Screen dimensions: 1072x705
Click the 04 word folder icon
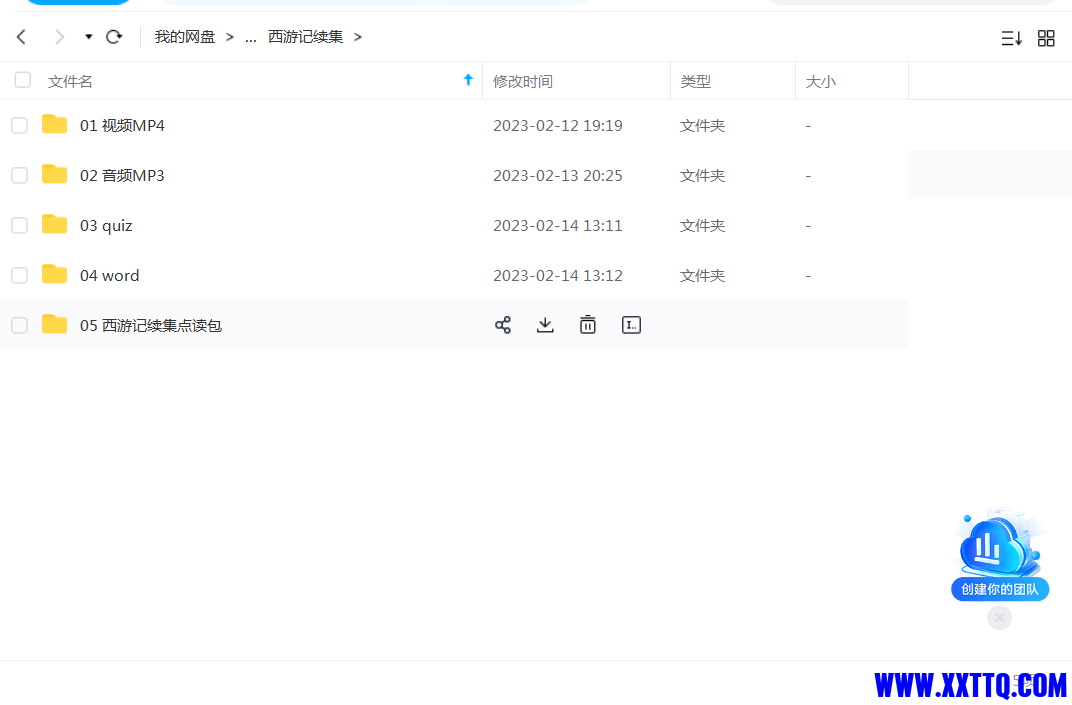point(54,274)
